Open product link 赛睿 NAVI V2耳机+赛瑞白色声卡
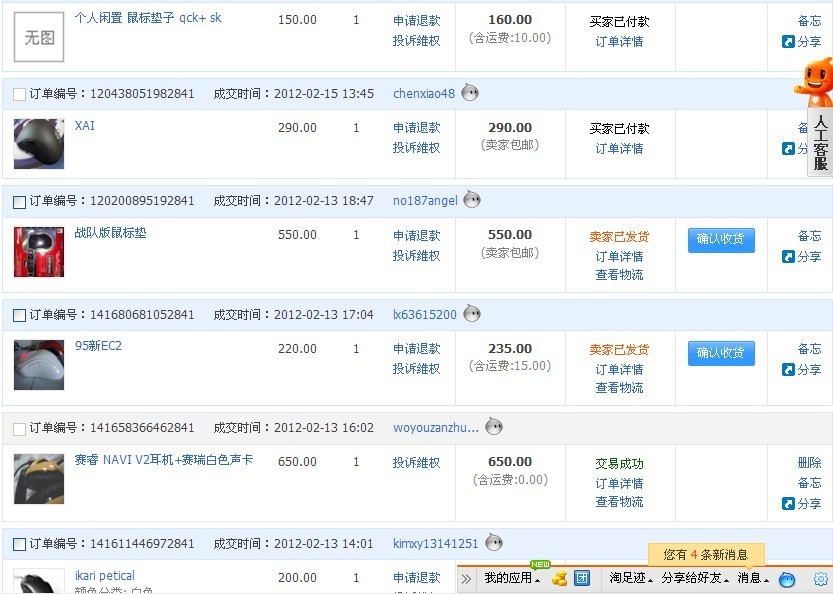Viewport: 833px width, 594px height. pos(164,460)
